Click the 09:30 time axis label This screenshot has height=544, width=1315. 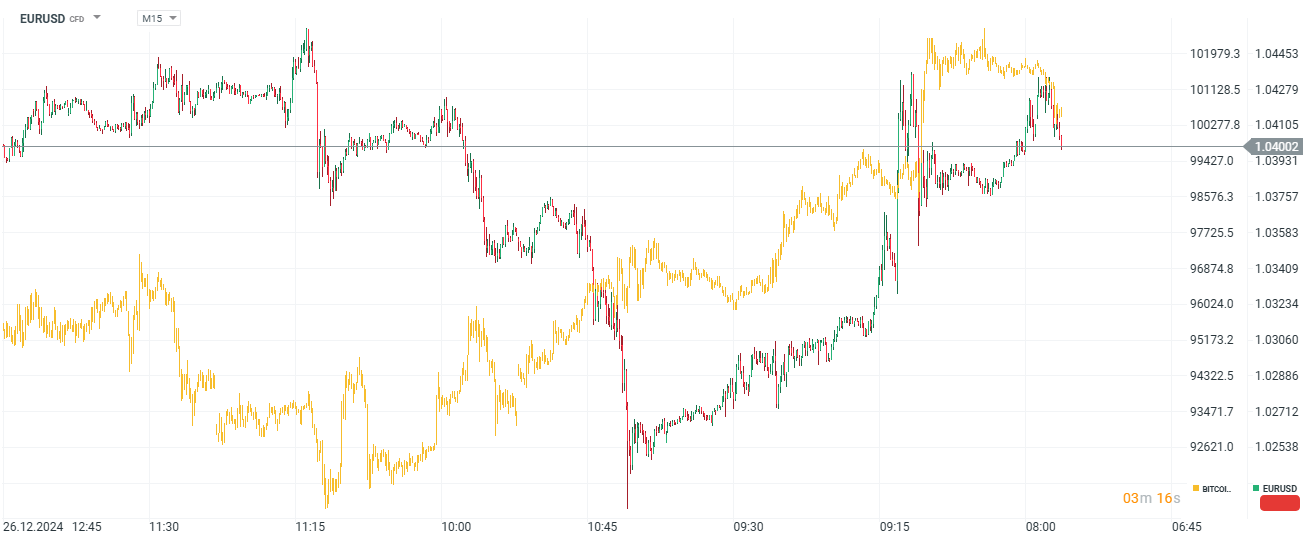748,526
